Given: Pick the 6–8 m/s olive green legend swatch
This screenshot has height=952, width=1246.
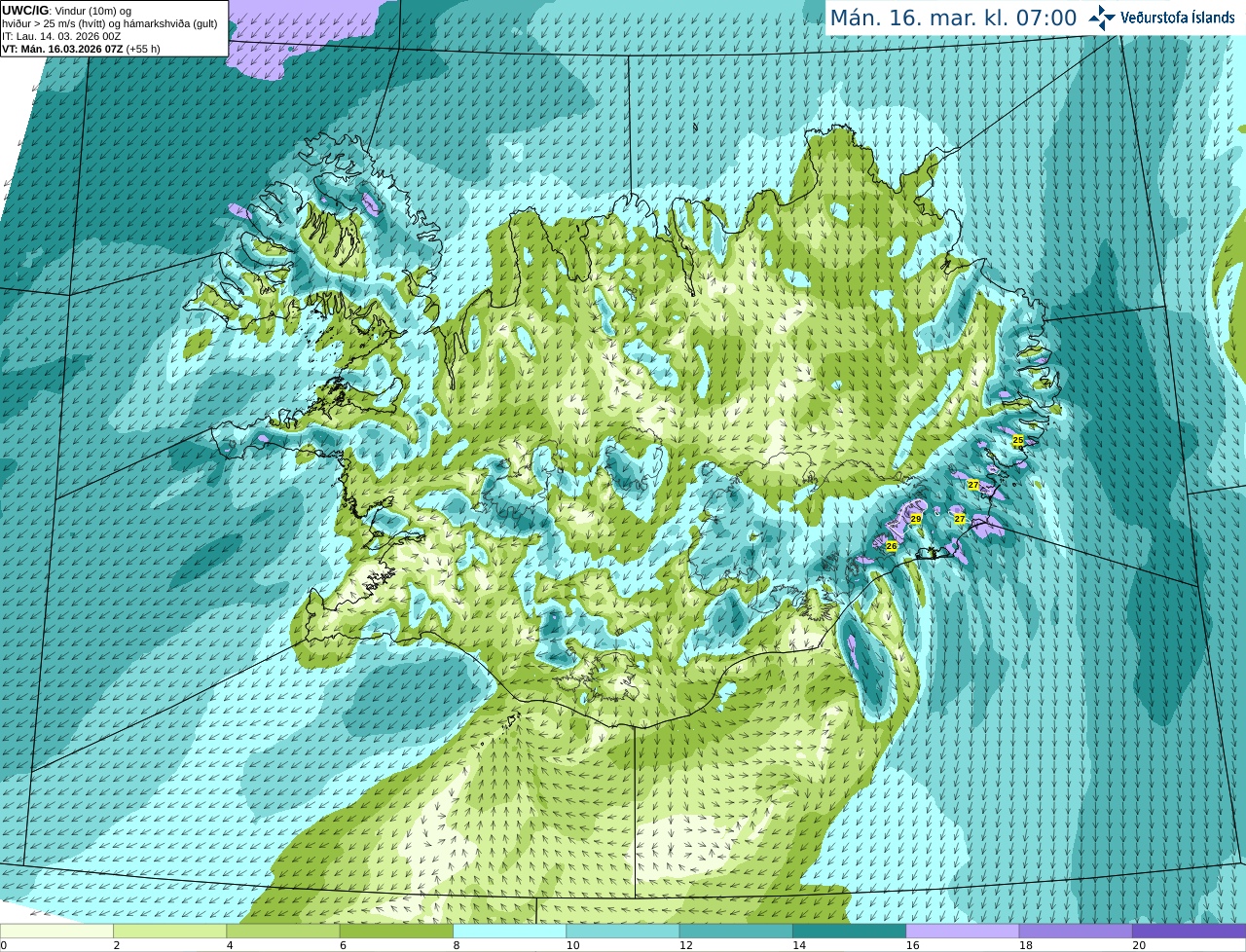Looking at the screenshot, I should (x=396, y=931).
